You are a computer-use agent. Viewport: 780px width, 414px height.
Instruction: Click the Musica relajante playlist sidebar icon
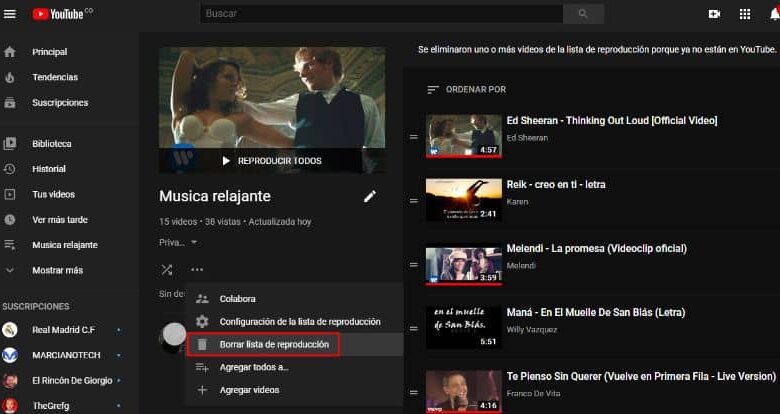coord(9,245)
